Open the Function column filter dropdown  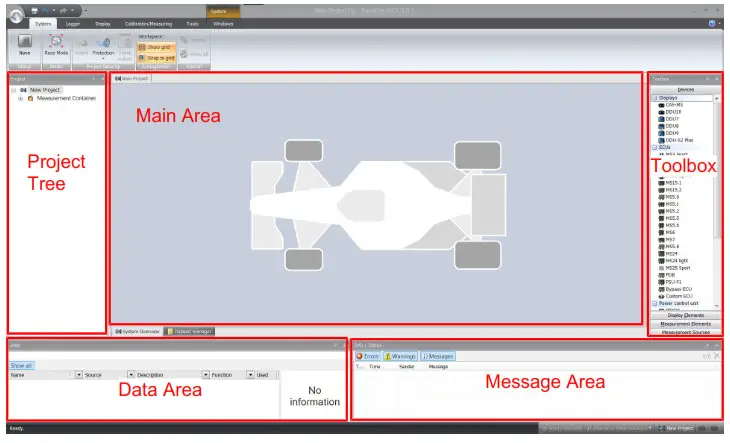click(250, 375)
